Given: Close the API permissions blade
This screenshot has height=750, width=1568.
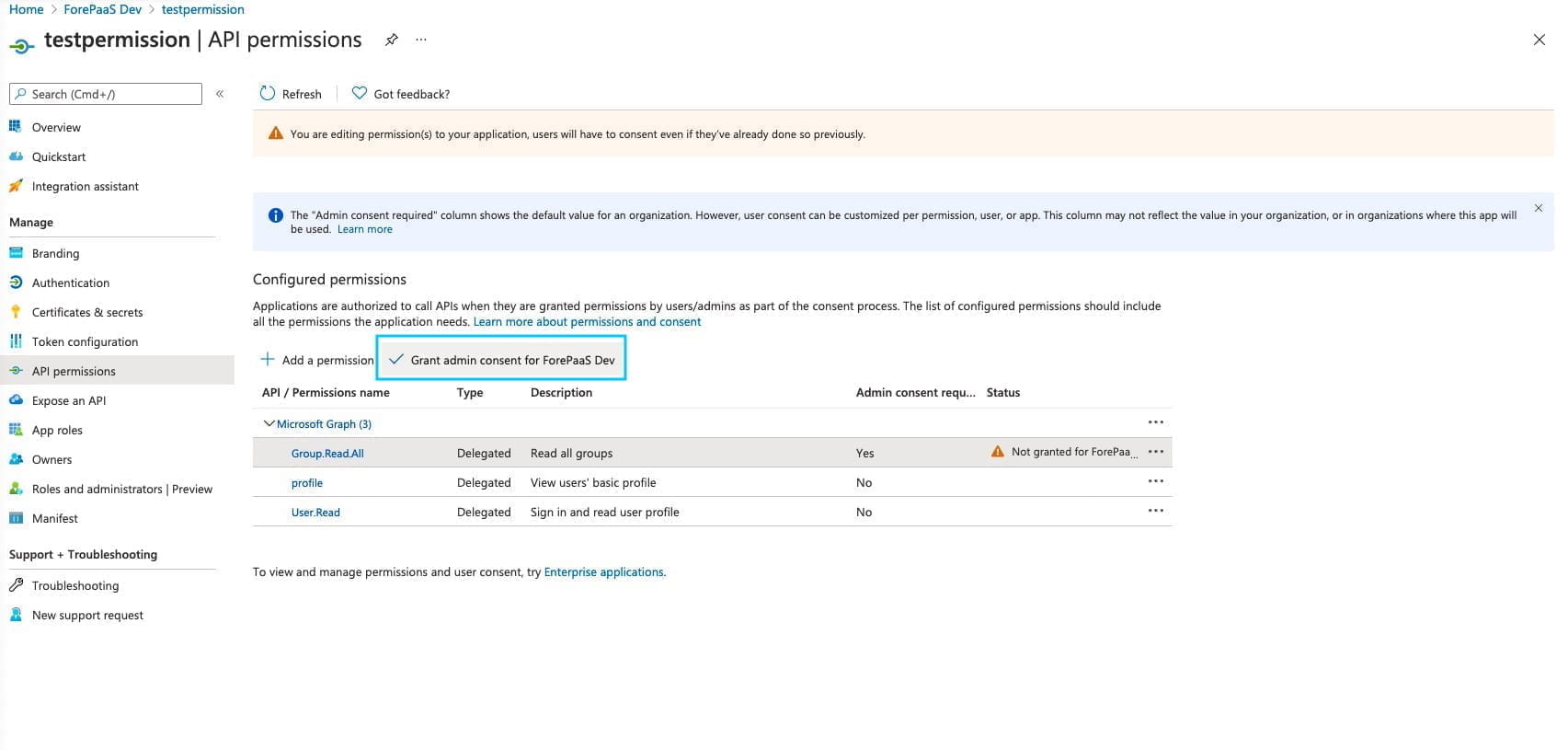Looking at the screenshot, I should coord(1539,40).
